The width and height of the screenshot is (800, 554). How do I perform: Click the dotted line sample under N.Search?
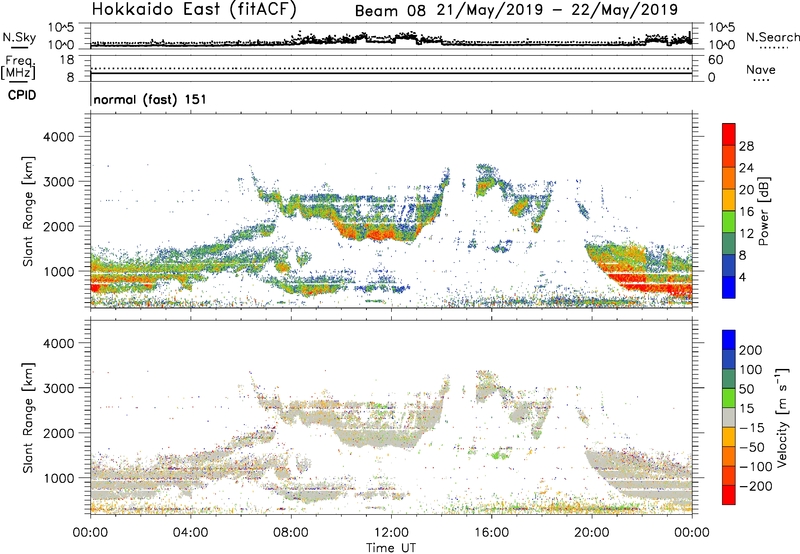pos(773,48)
